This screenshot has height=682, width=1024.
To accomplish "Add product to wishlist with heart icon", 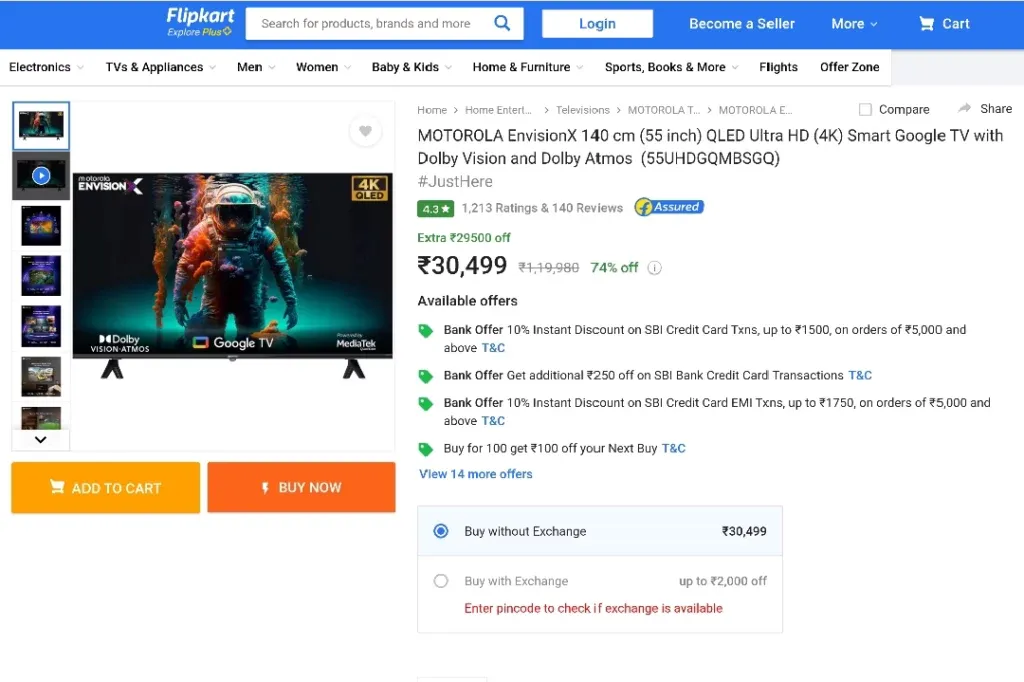I will coord(365,131).
